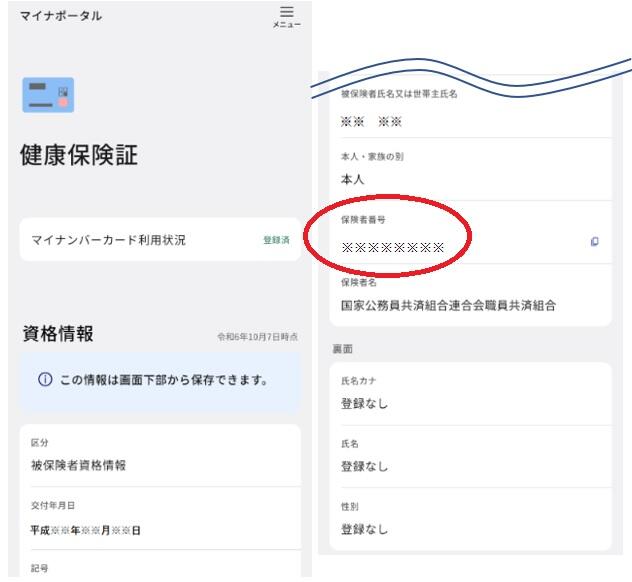
Task: Open the マイナンバーカード利用状況 row
Action: pos(160,240)
